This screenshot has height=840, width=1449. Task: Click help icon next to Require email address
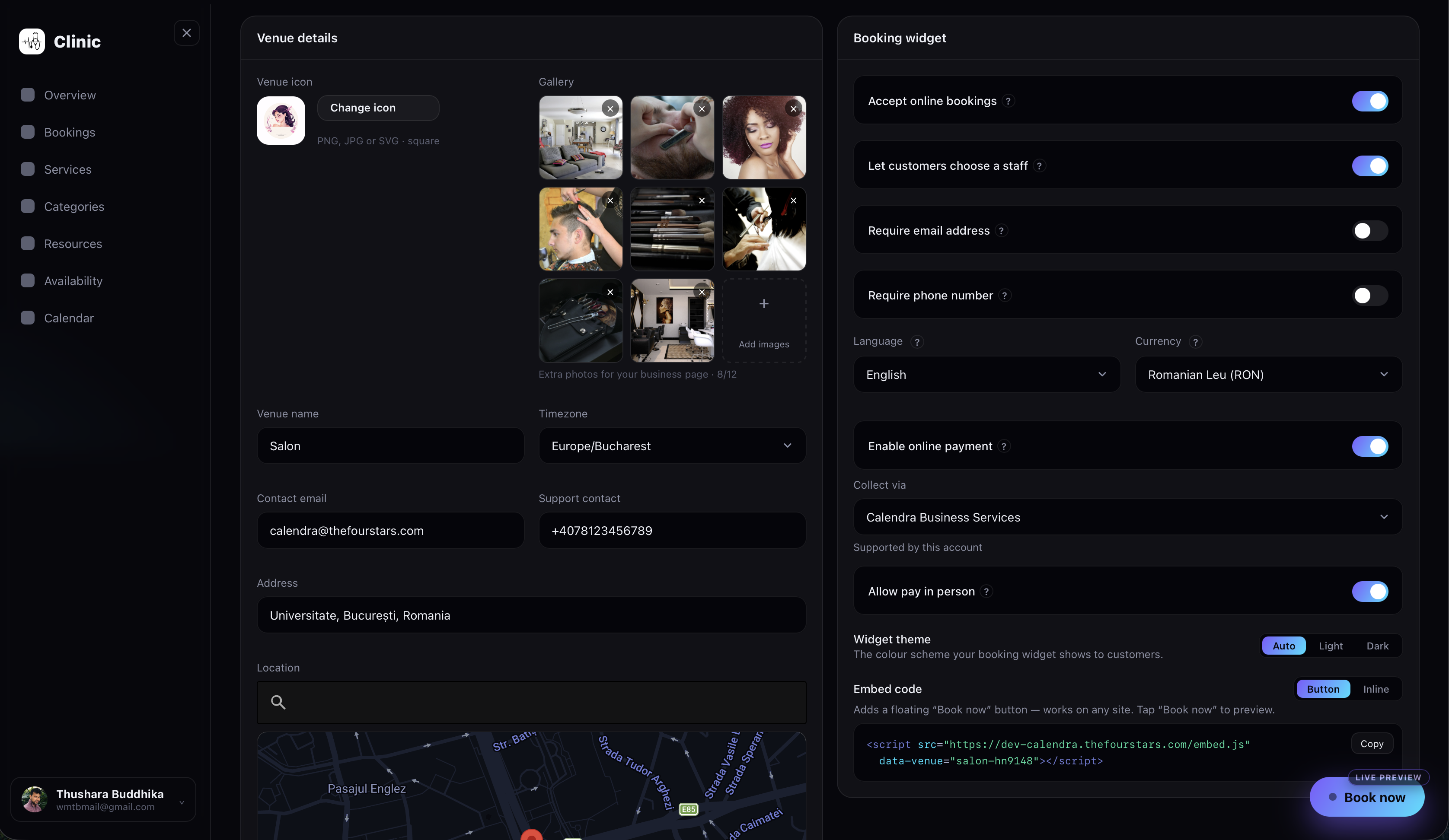point(1001,231)
